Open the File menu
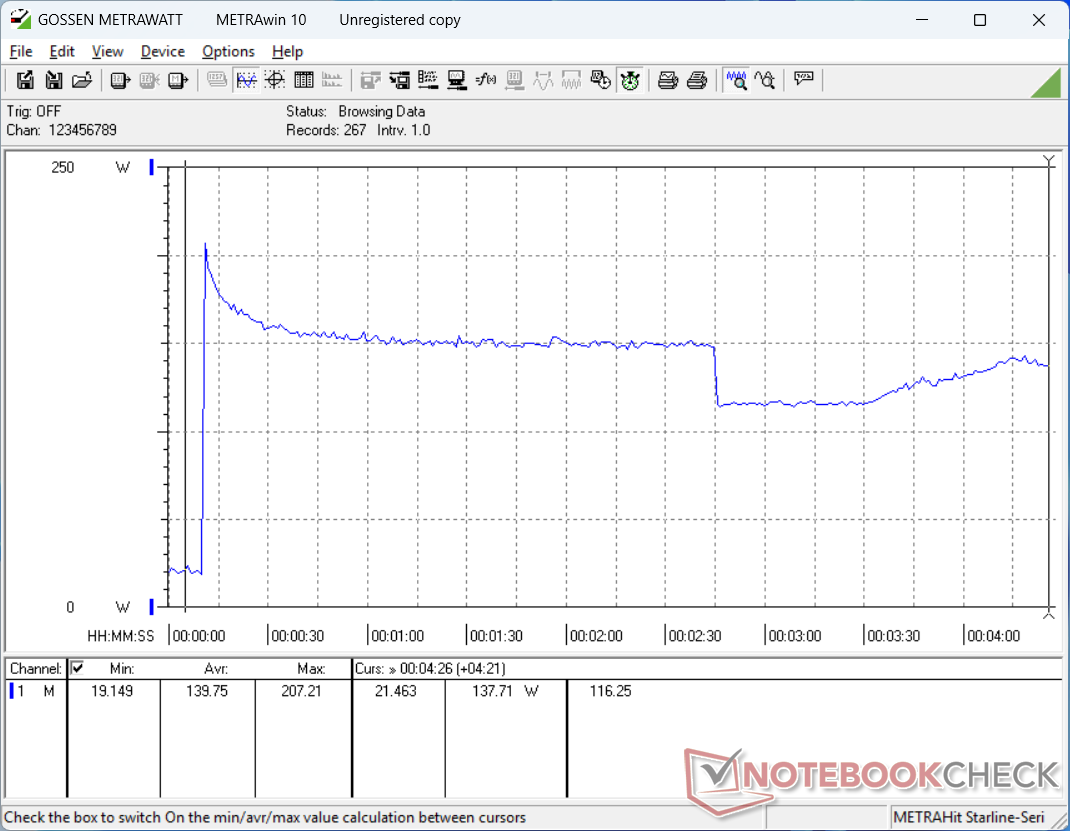This screenshot has width=1070, height=831. 20,51
